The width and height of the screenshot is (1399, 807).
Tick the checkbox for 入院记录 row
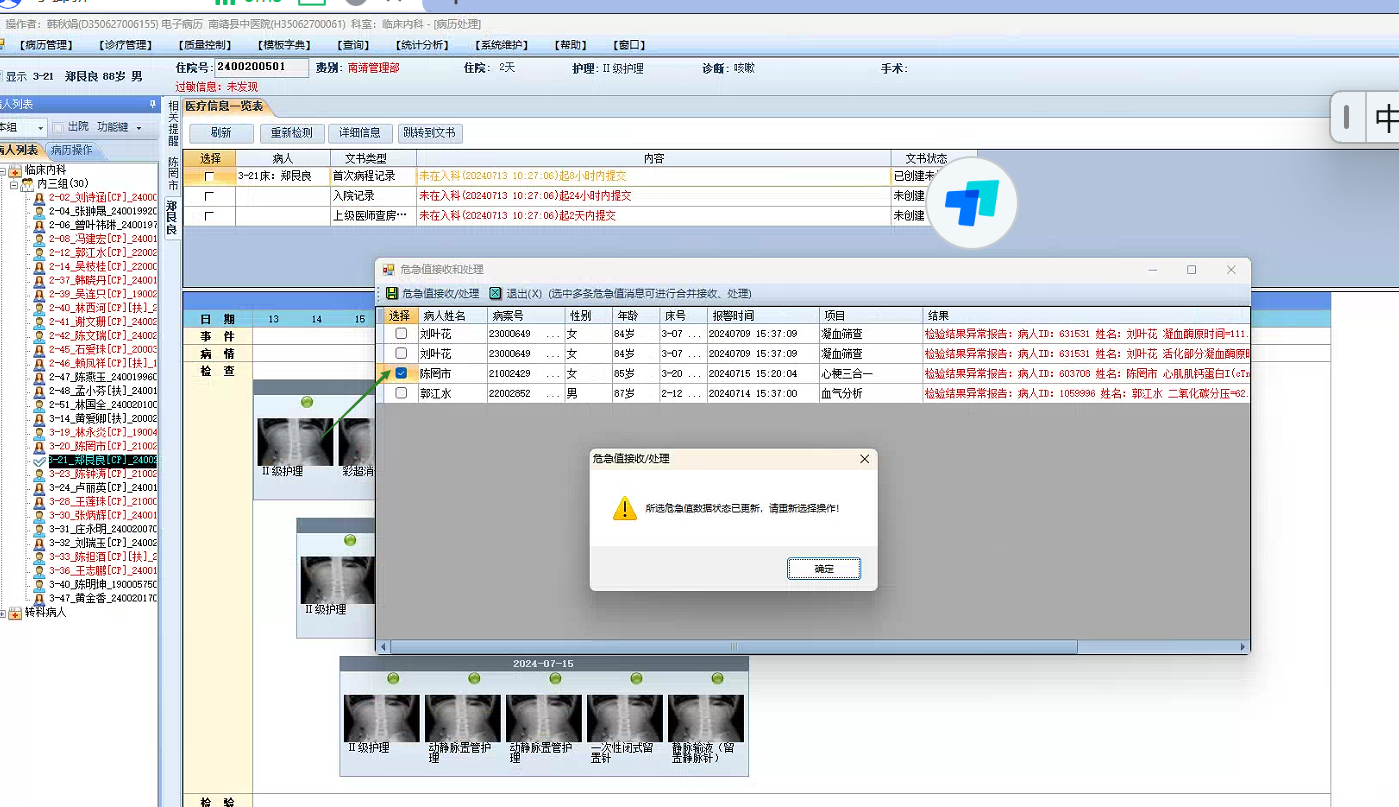[209, 196]
